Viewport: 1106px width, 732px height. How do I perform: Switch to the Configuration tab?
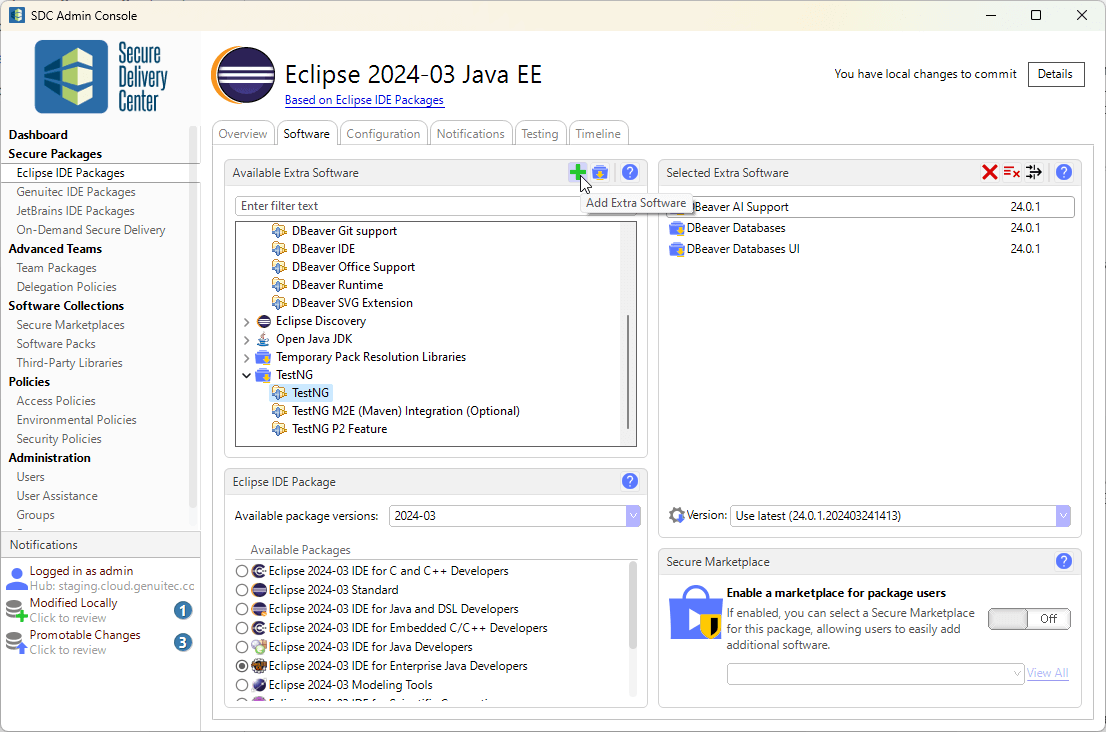(383, 132)
